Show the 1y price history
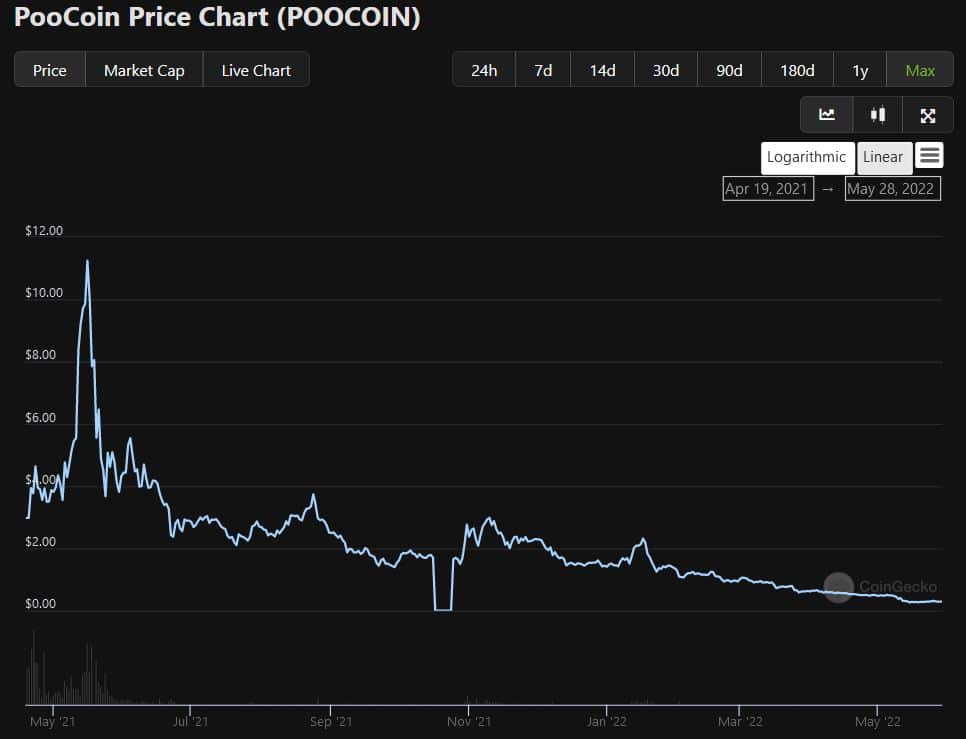The height and width of the screenshot is (739, 966). point(860,70)
